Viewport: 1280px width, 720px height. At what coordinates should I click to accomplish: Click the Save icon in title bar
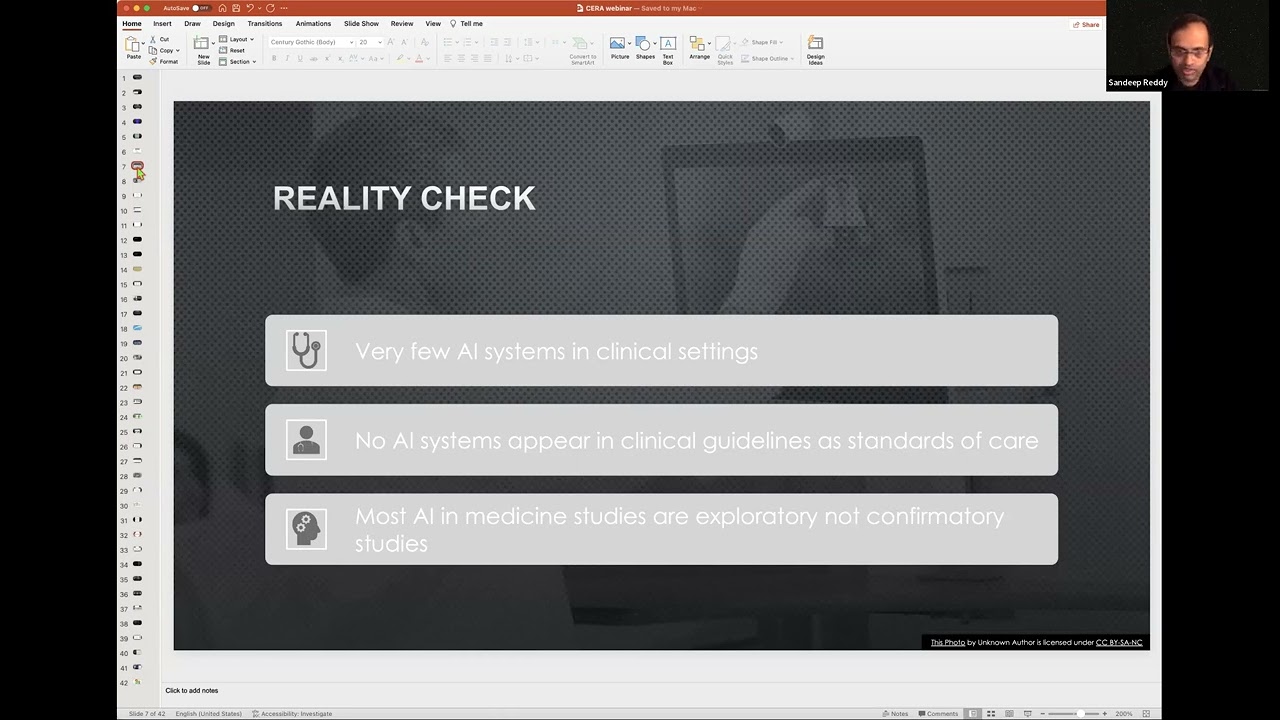236,8
